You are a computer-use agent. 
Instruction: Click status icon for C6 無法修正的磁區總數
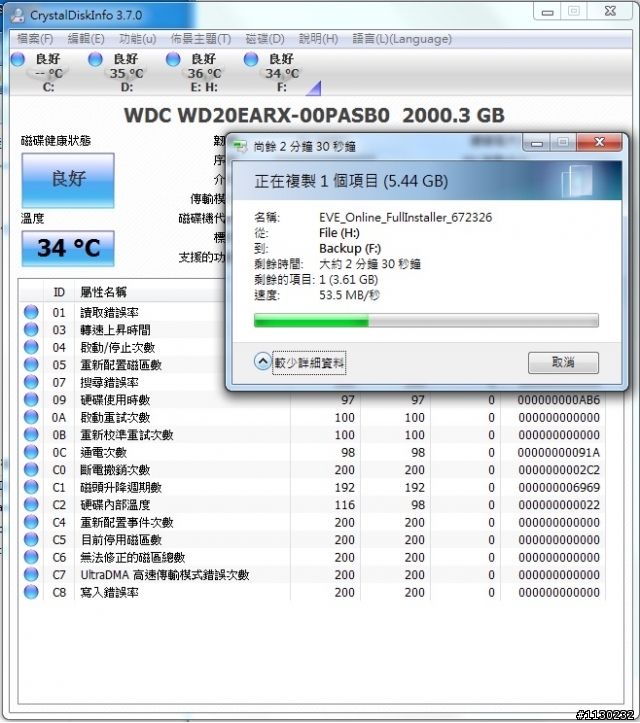(x=31, y=557)
